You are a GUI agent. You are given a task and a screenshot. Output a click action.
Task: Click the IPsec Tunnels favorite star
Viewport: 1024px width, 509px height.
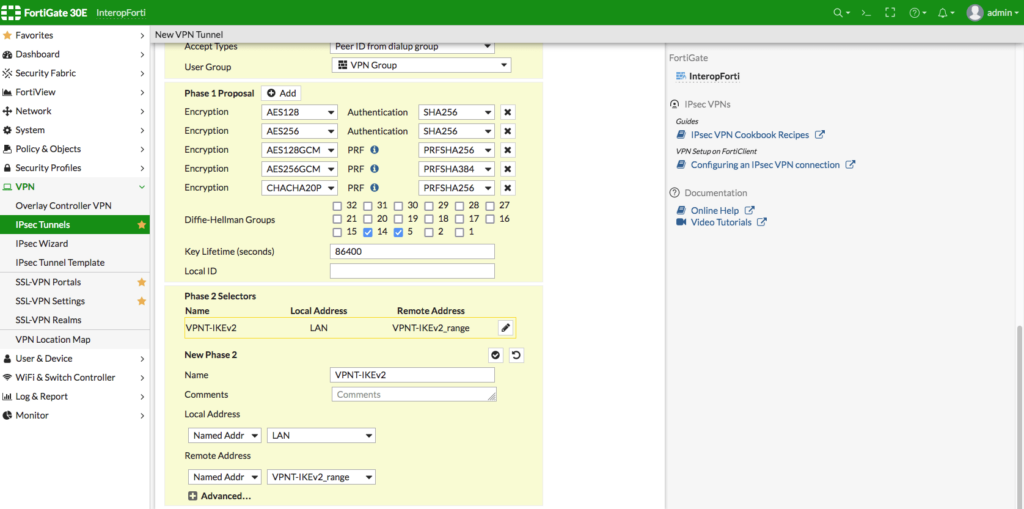(141, 225)
